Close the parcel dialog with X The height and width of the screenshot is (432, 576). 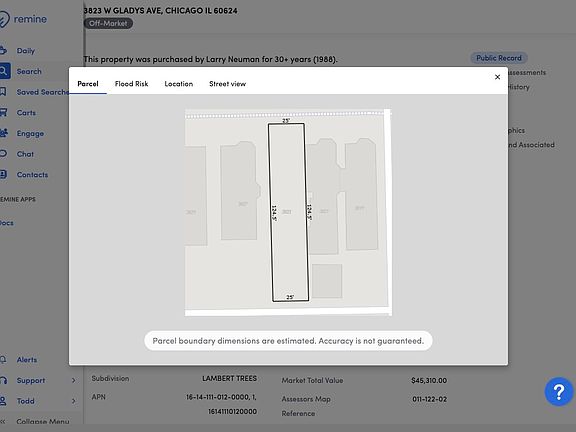coord(497,77)
